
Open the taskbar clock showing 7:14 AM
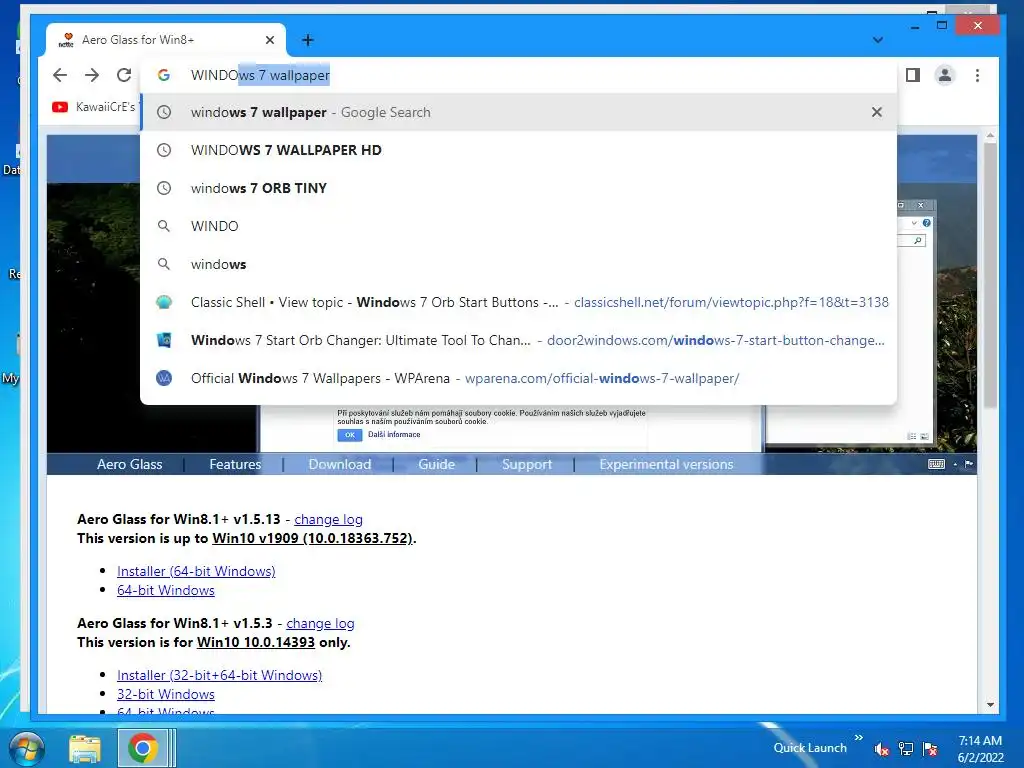pos(980,749)
